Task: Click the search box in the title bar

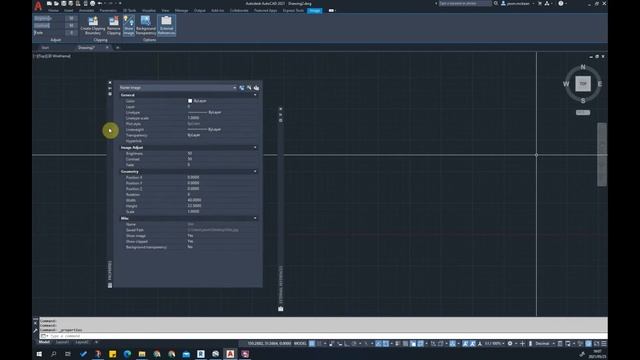Action: (465, 3)
